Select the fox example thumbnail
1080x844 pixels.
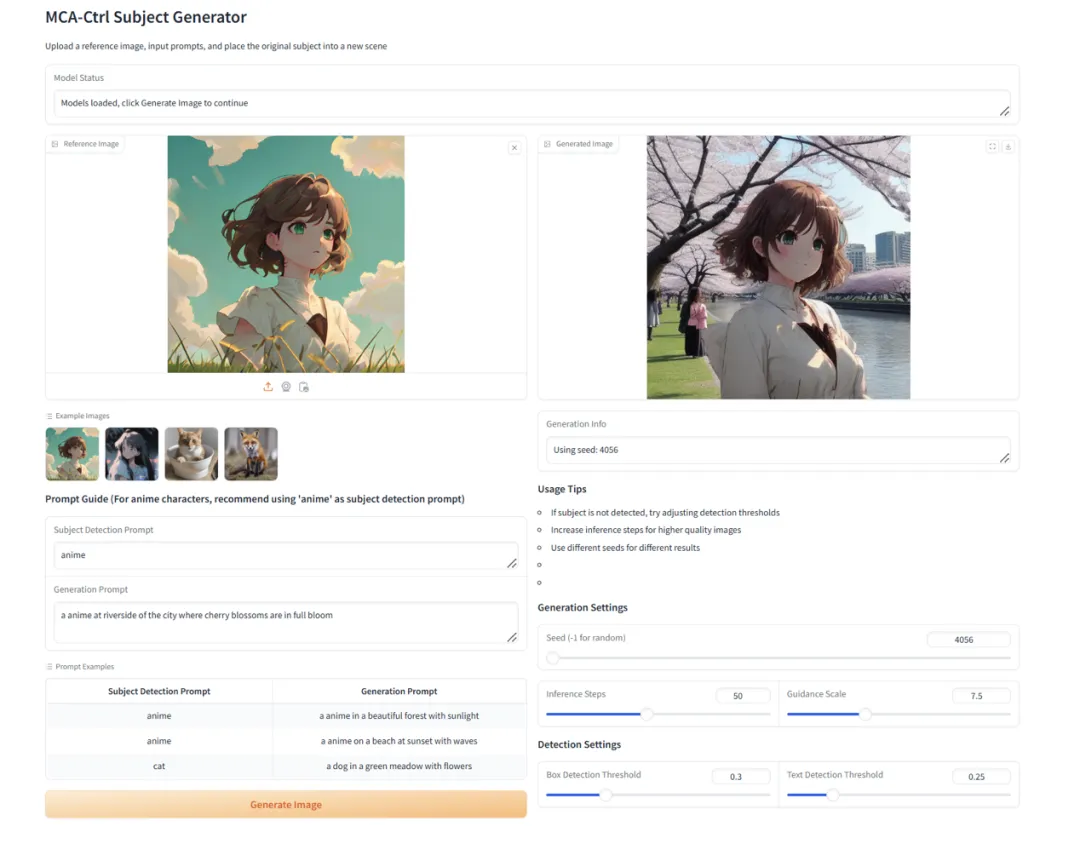point(251,454)
